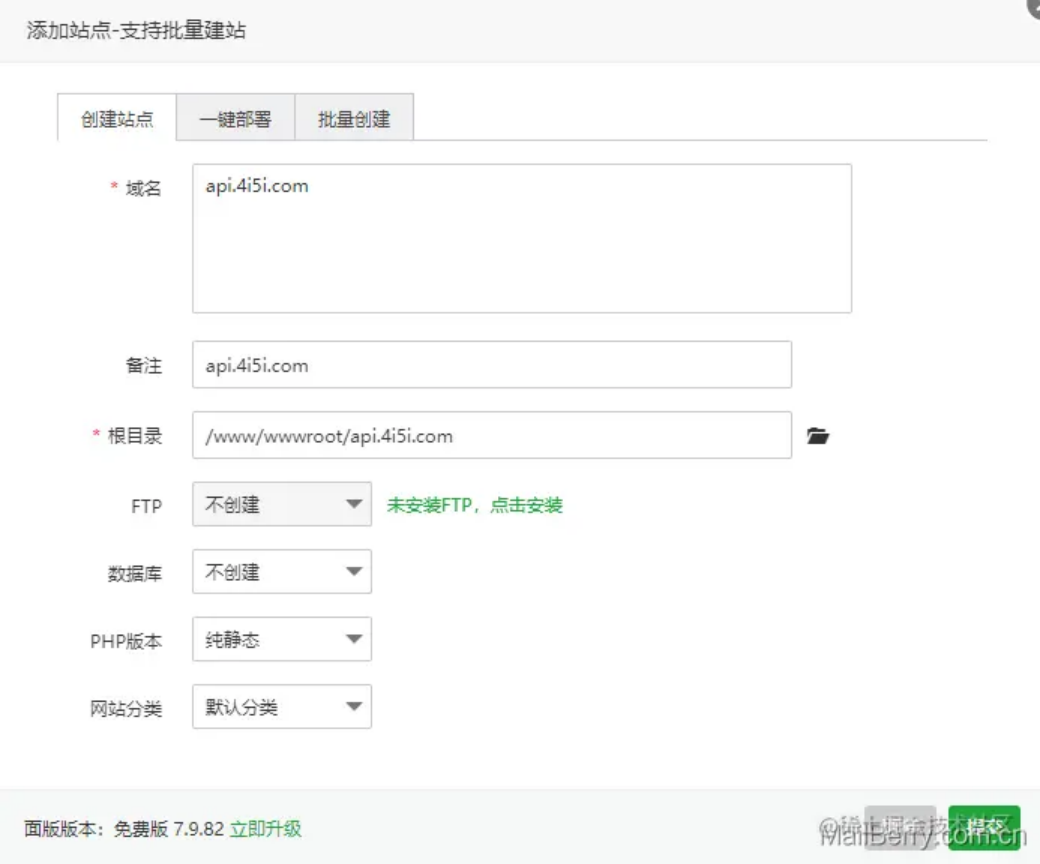Screen dimensions: 1040x864
Task: Edit the 备注 remark input field
Action: [492, 365]
